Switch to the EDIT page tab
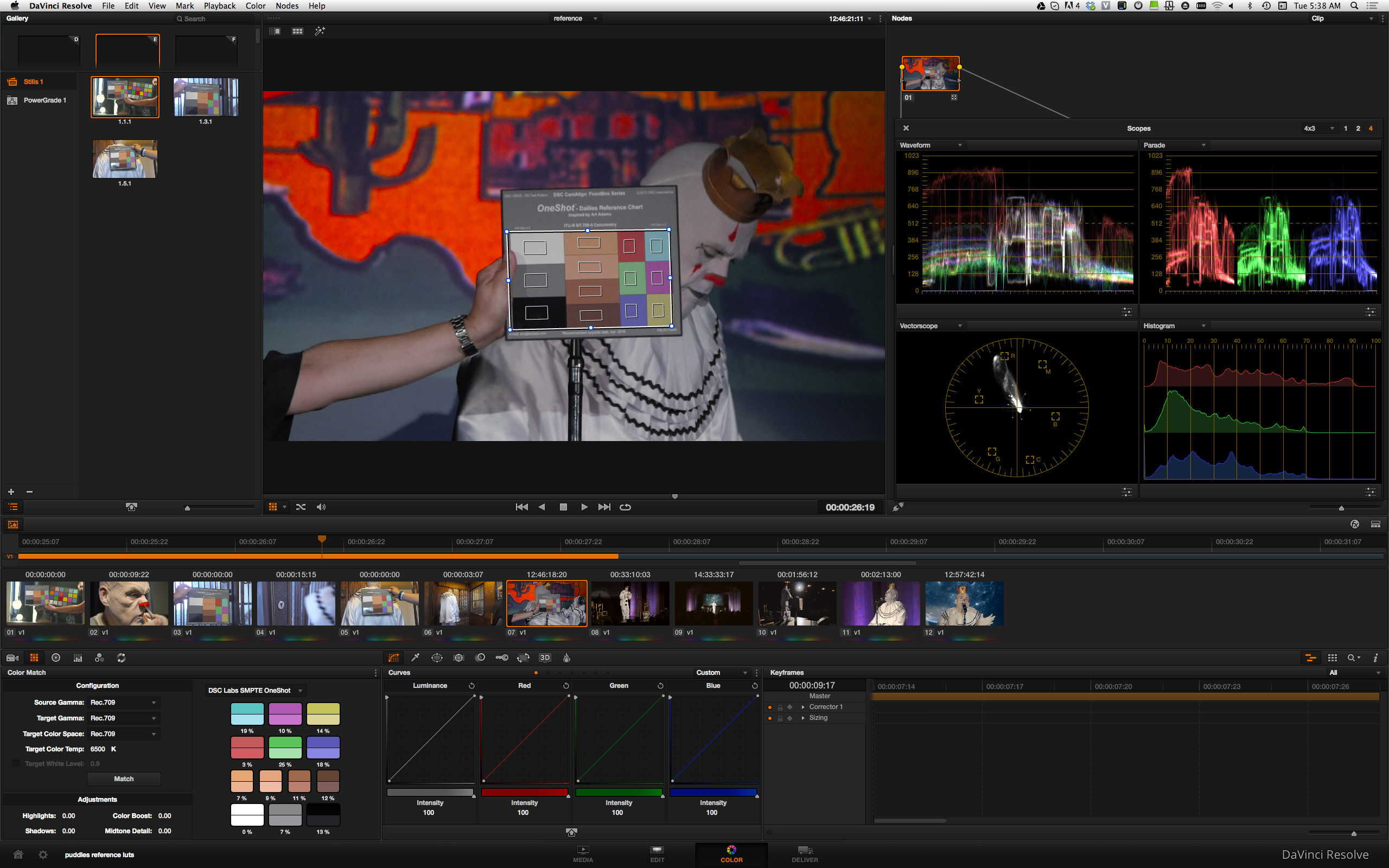Image resolution: width=1389 pixels, height=868 pixels. click(x=657, y=854)
